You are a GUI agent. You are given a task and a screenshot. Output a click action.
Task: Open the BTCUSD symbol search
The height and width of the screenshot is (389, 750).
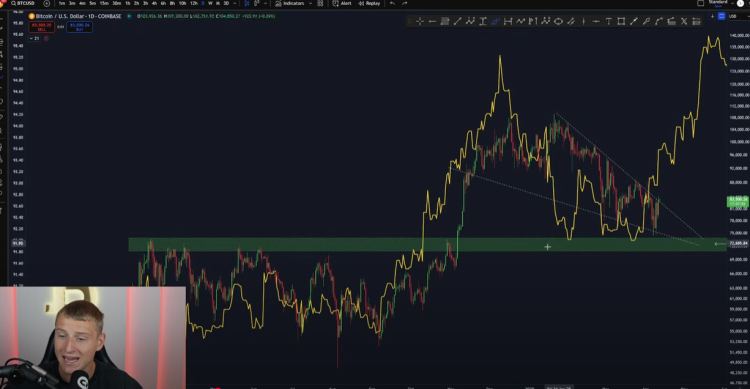[x=23, y=3]
